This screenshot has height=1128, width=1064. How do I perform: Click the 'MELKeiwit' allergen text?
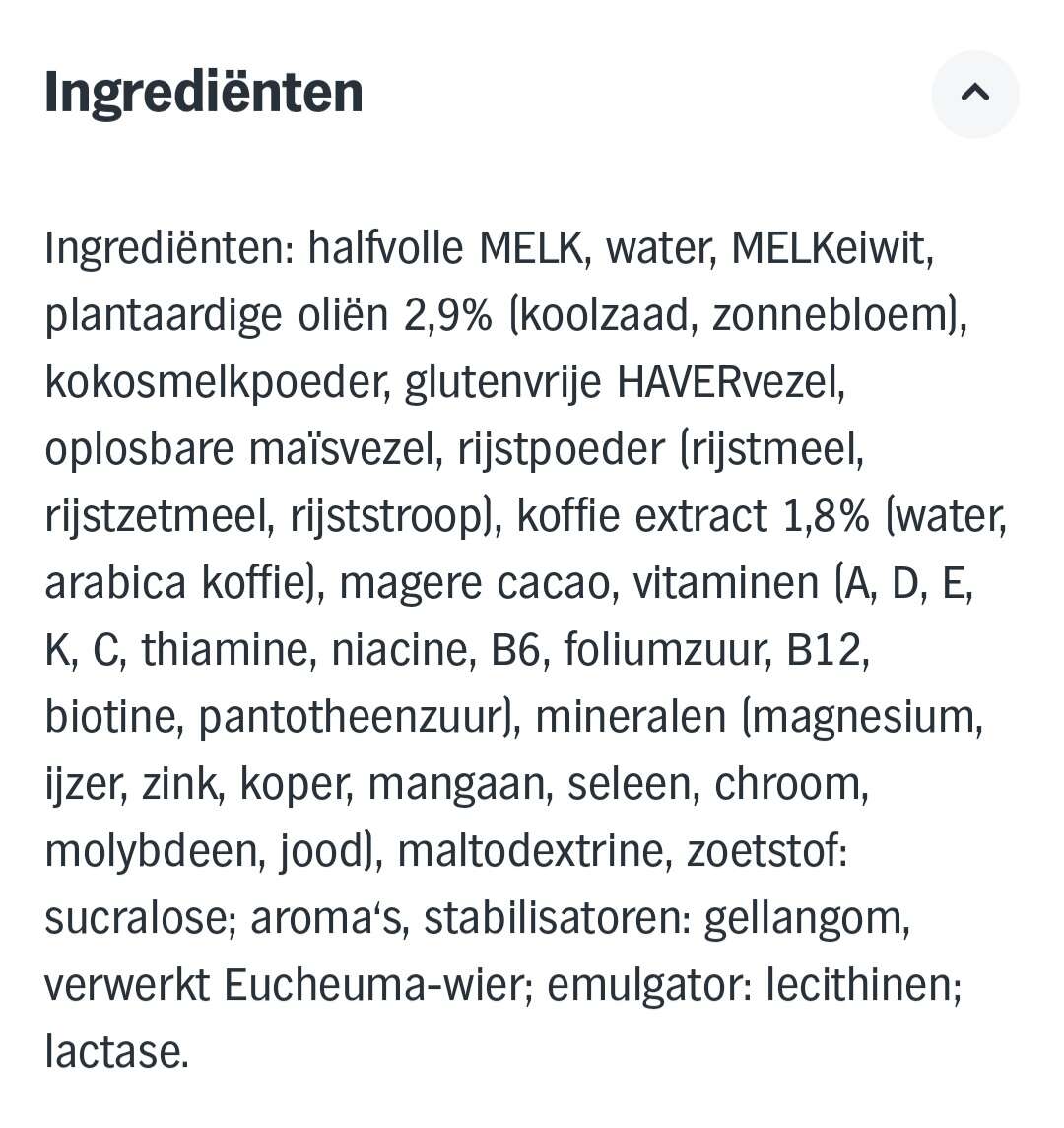pyautogui.click(x=831, y=248)
